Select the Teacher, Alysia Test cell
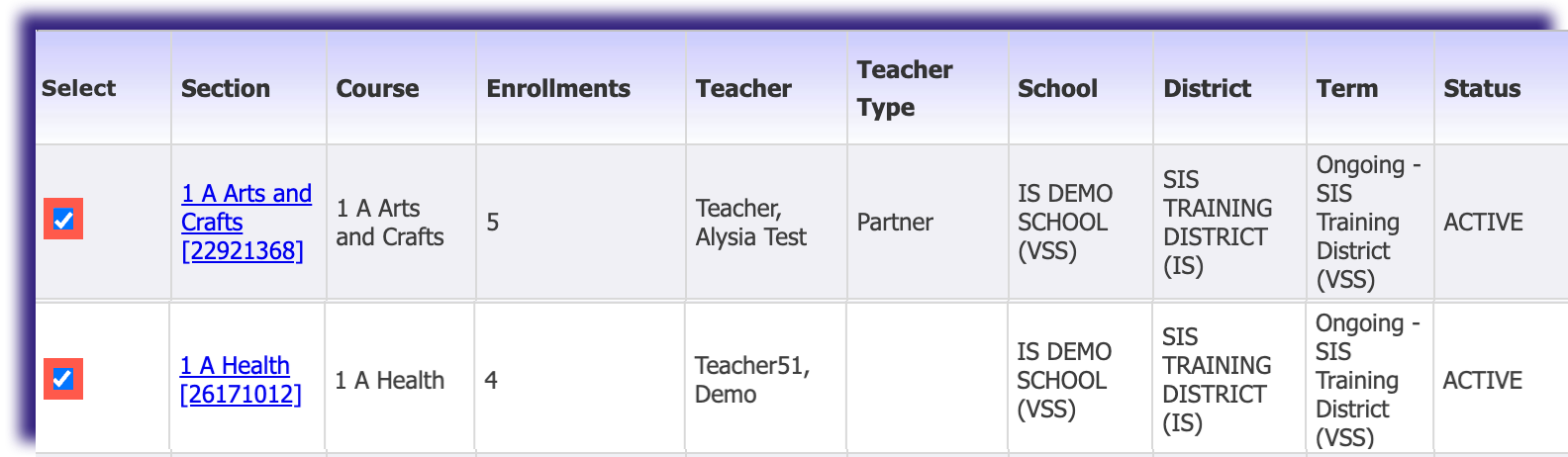1568x457 pixels. [x=751, y=223]
